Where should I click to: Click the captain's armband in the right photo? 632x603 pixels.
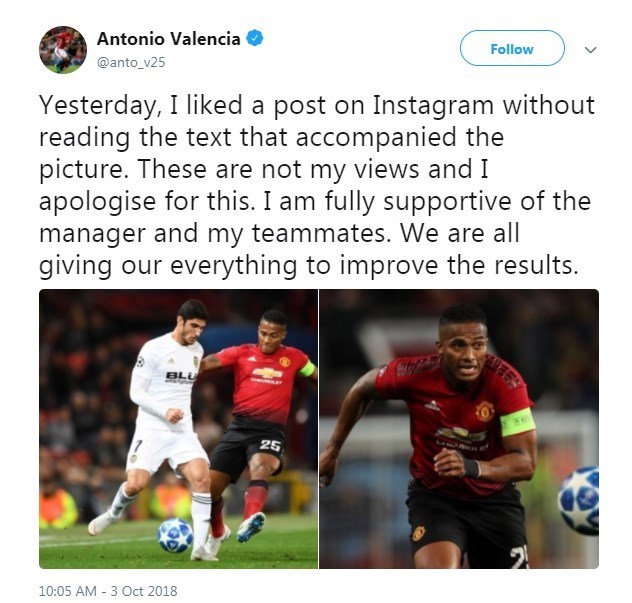tap(518, 422)
